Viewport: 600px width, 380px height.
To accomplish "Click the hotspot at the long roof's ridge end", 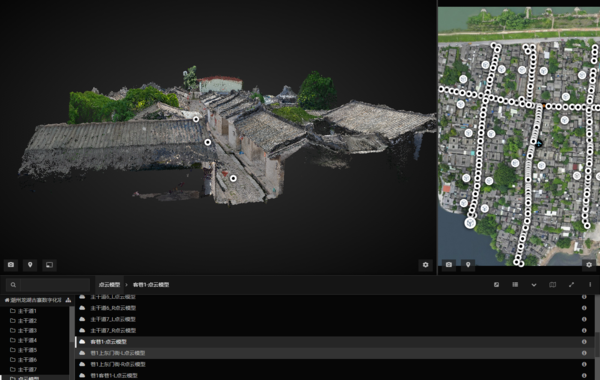I will (x=196, y=119).
